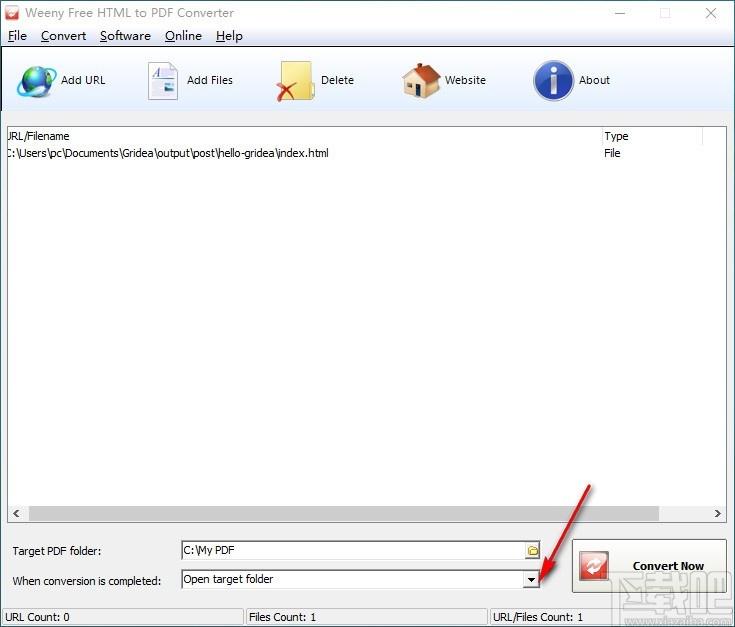Minimize the Weeny converter window
The height and width of the screenshot is (627, 735).
620,13
